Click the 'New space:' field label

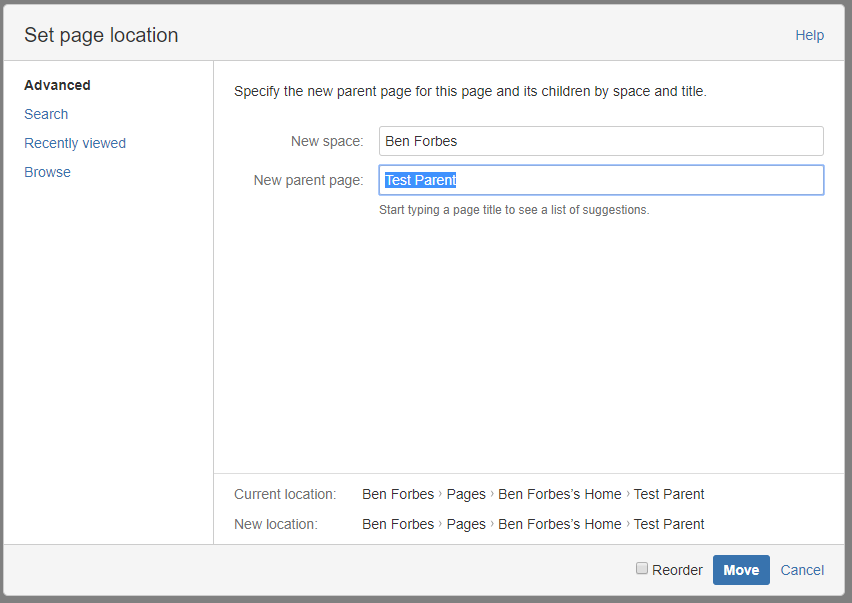(327, 141)
